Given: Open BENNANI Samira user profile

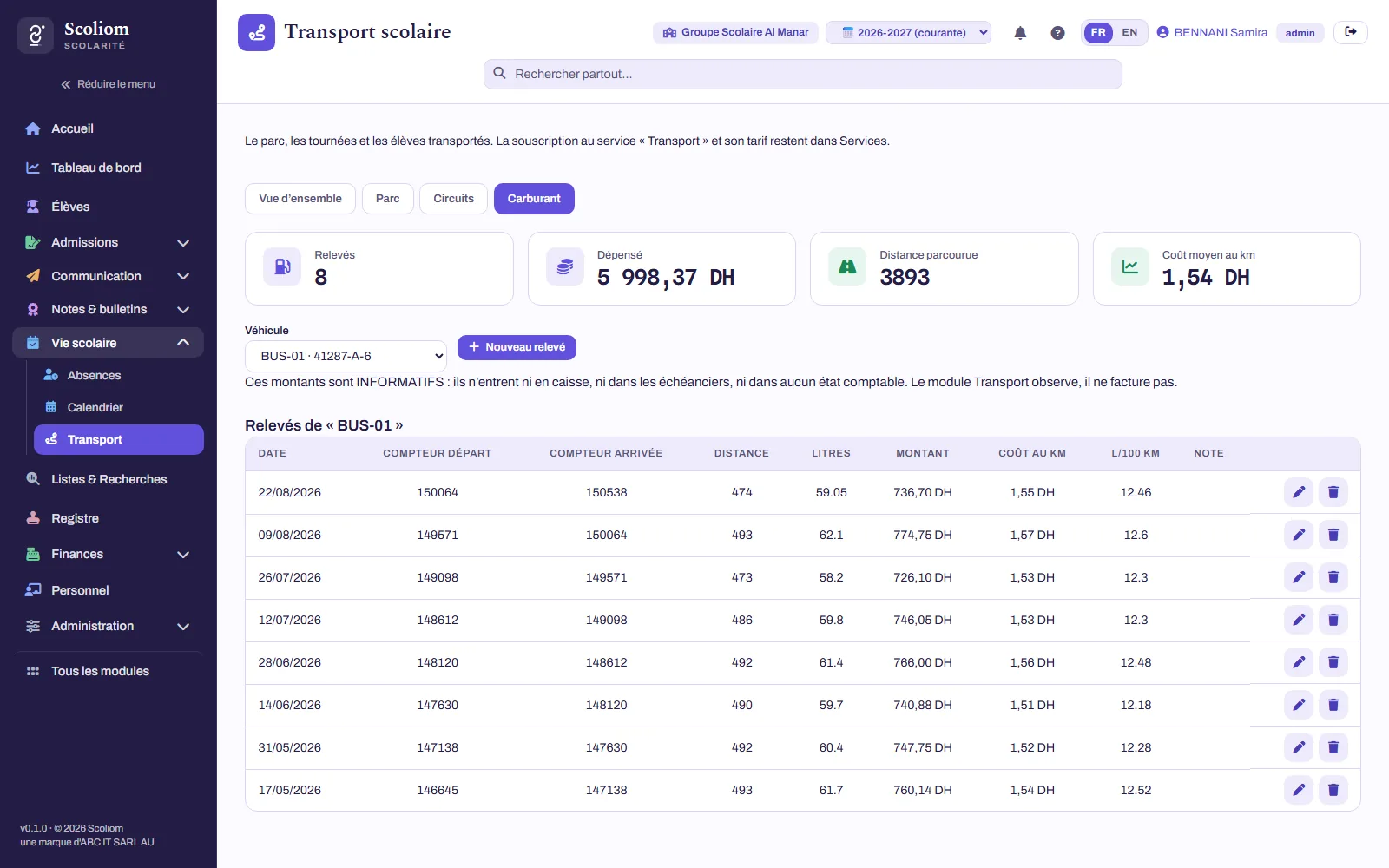Looking at the screenshot, I should click(1212, 32).
